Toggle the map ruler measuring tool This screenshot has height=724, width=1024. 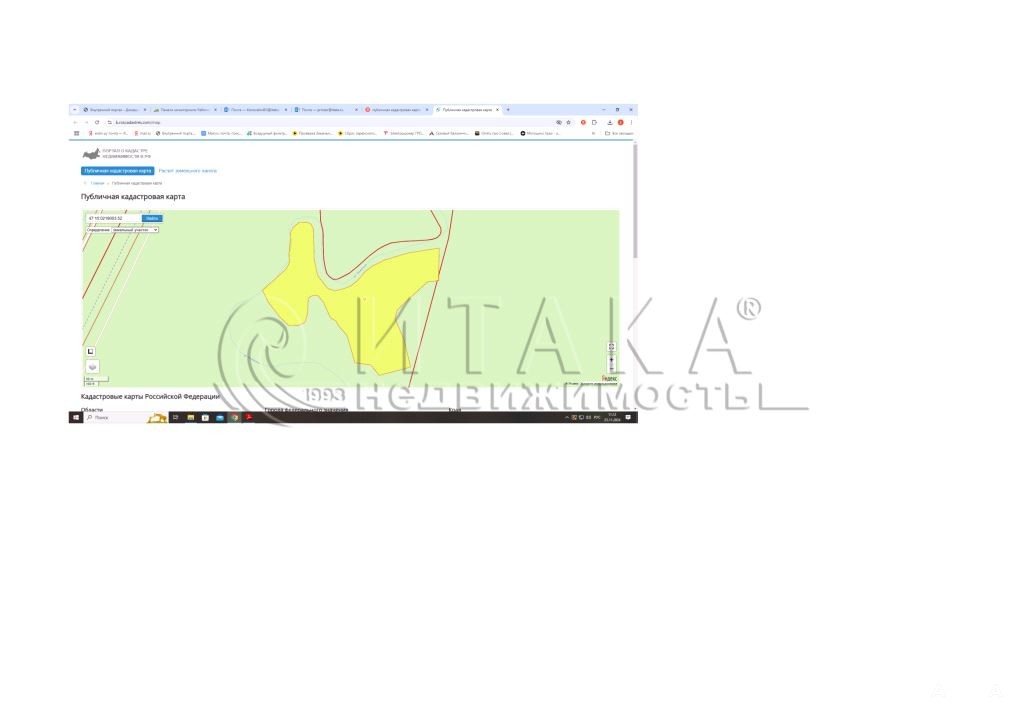91,351
